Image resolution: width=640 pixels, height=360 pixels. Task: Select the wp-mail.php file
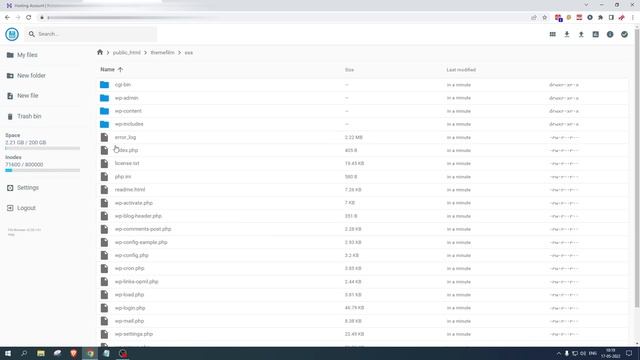pos(362,321)
